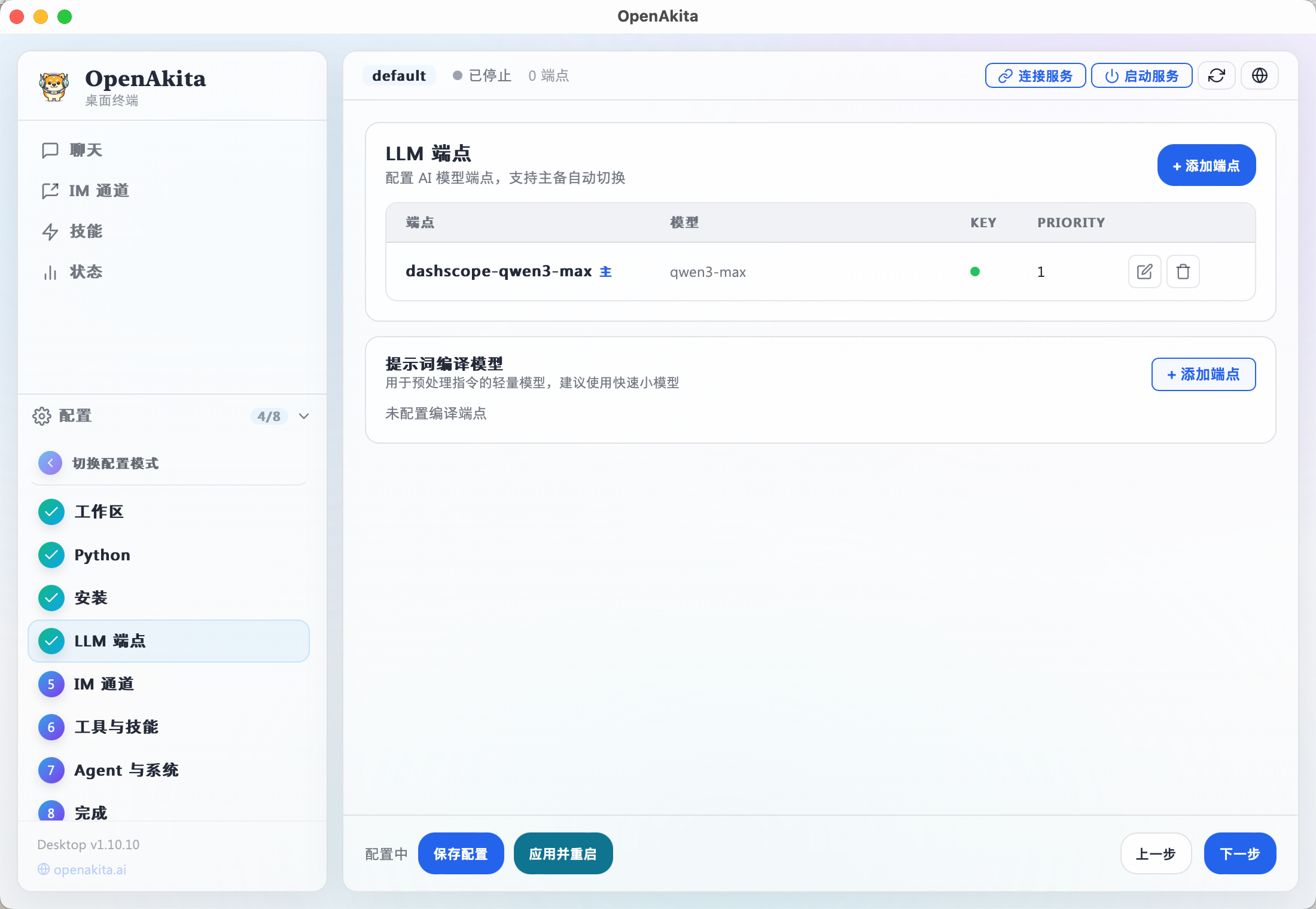Image resolution: width=1316 pixels, height=909 pixels.
Task: Click the 配置 settings gear icon
Action: click(x=42, y=416)
